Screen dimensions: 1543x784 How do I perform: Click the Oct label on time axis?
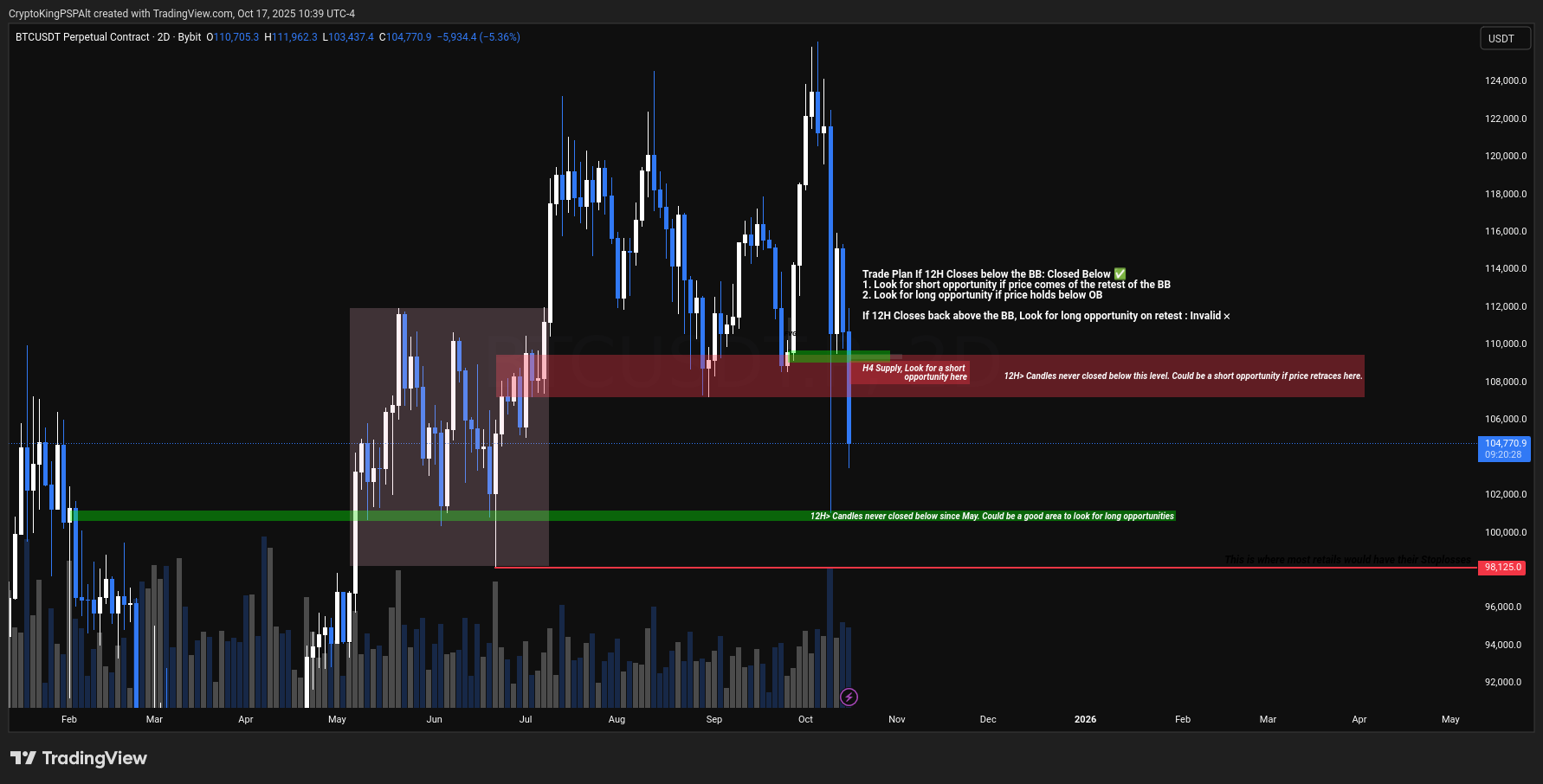click(x=805, y=720)
